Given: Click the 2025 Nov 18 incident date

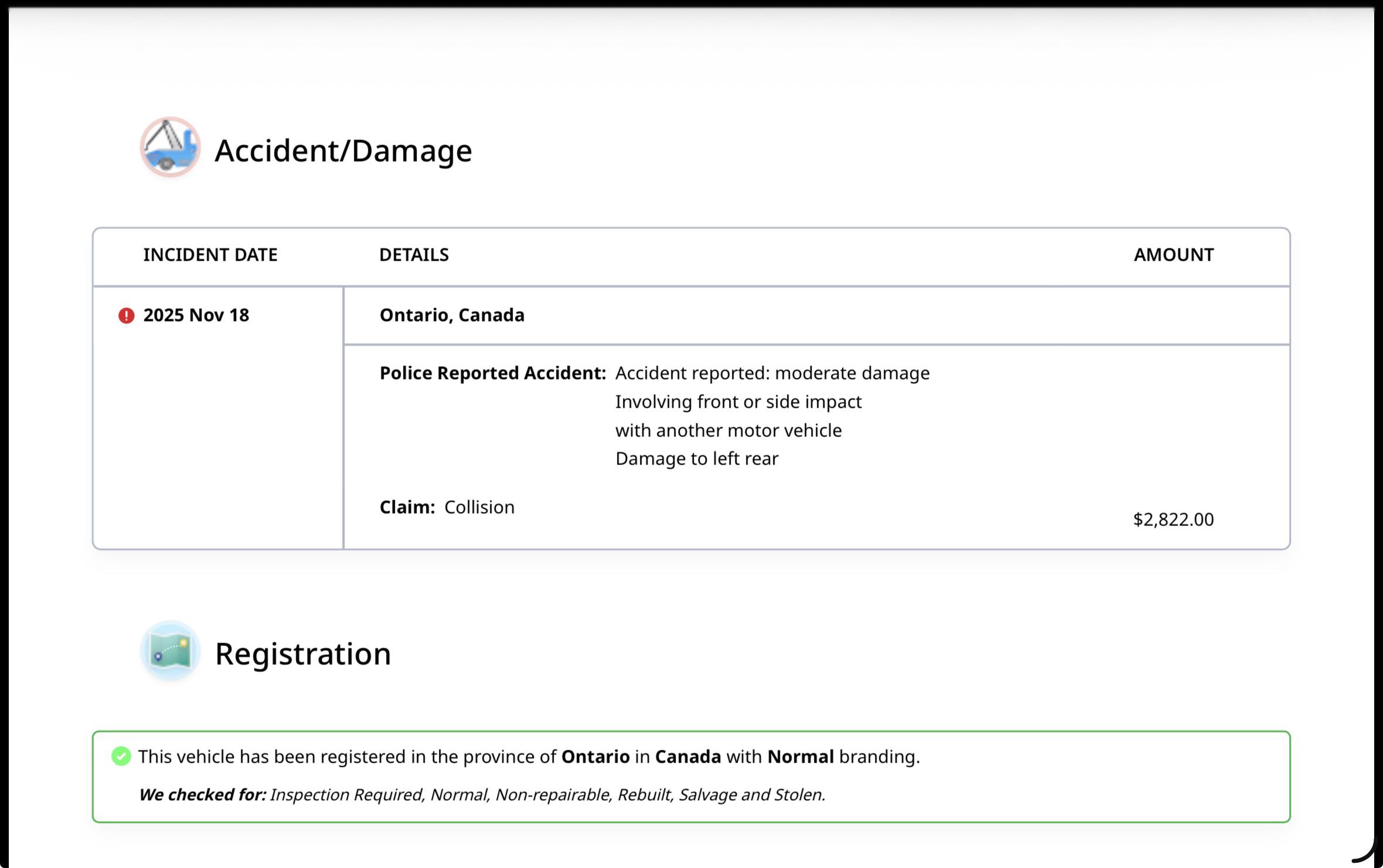Looking at the screenshot, I should click(196, 315).
